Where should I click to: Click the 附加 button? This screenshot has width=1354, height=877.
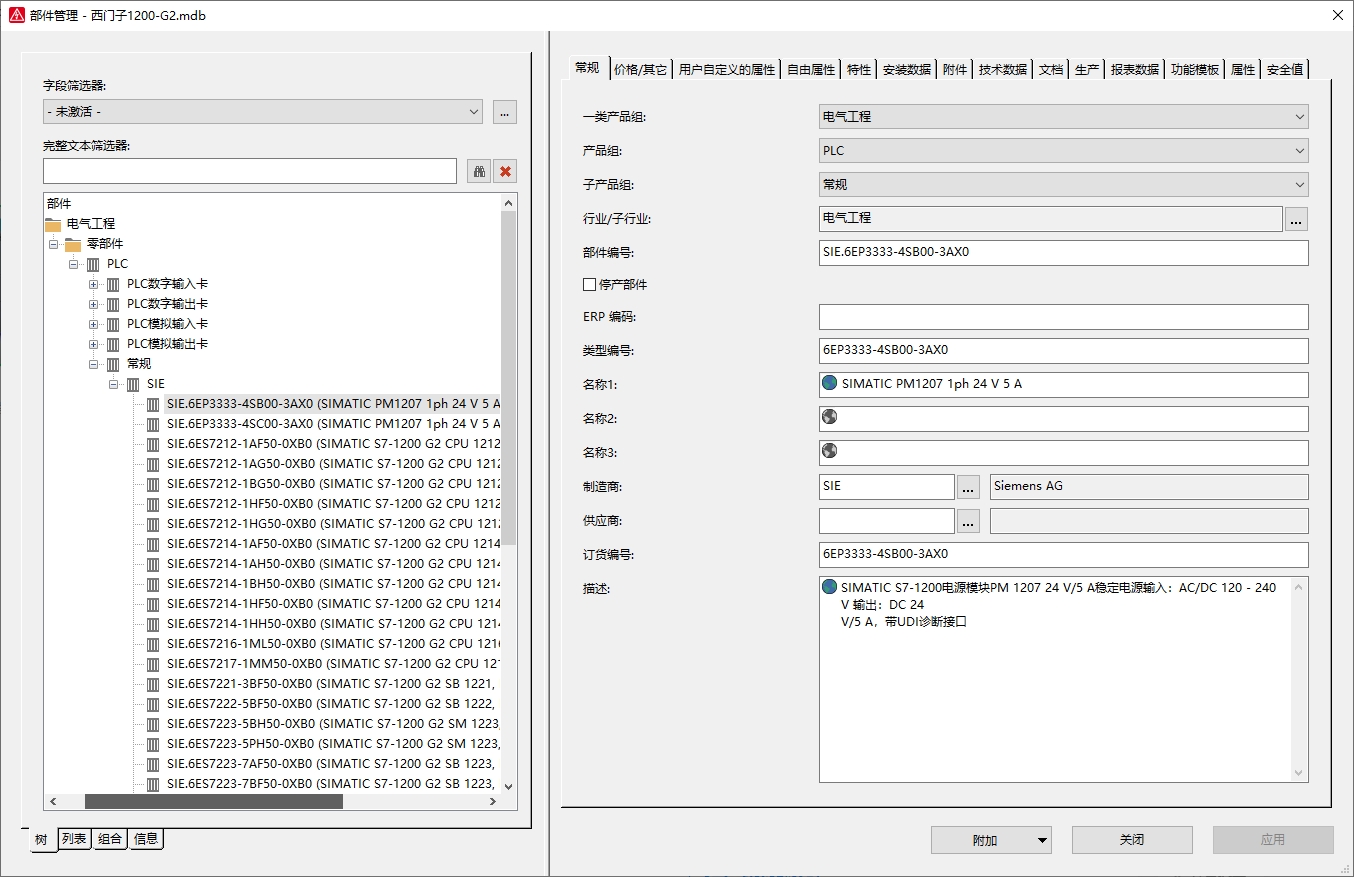pos(984,840)
